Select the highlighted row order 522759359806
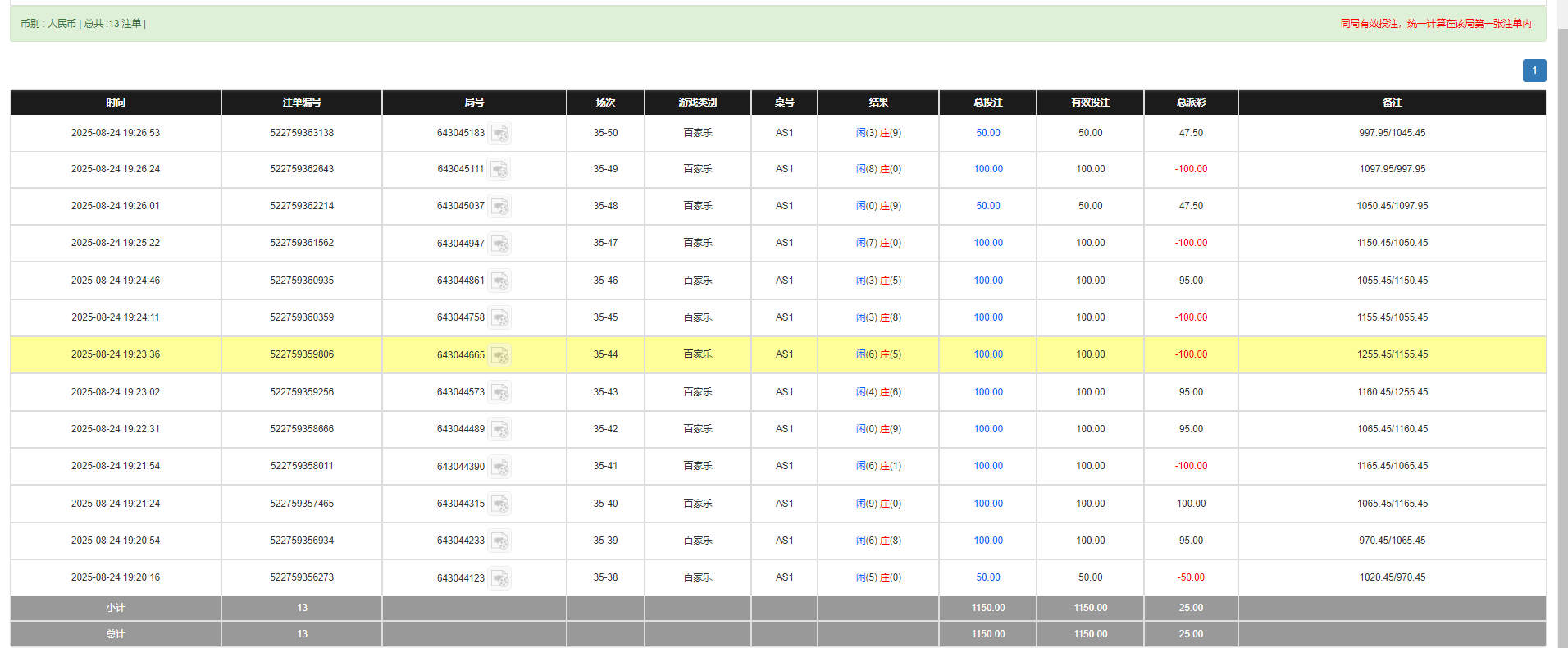The height and width of the screenshot is (648, 1568). point(302,354)
